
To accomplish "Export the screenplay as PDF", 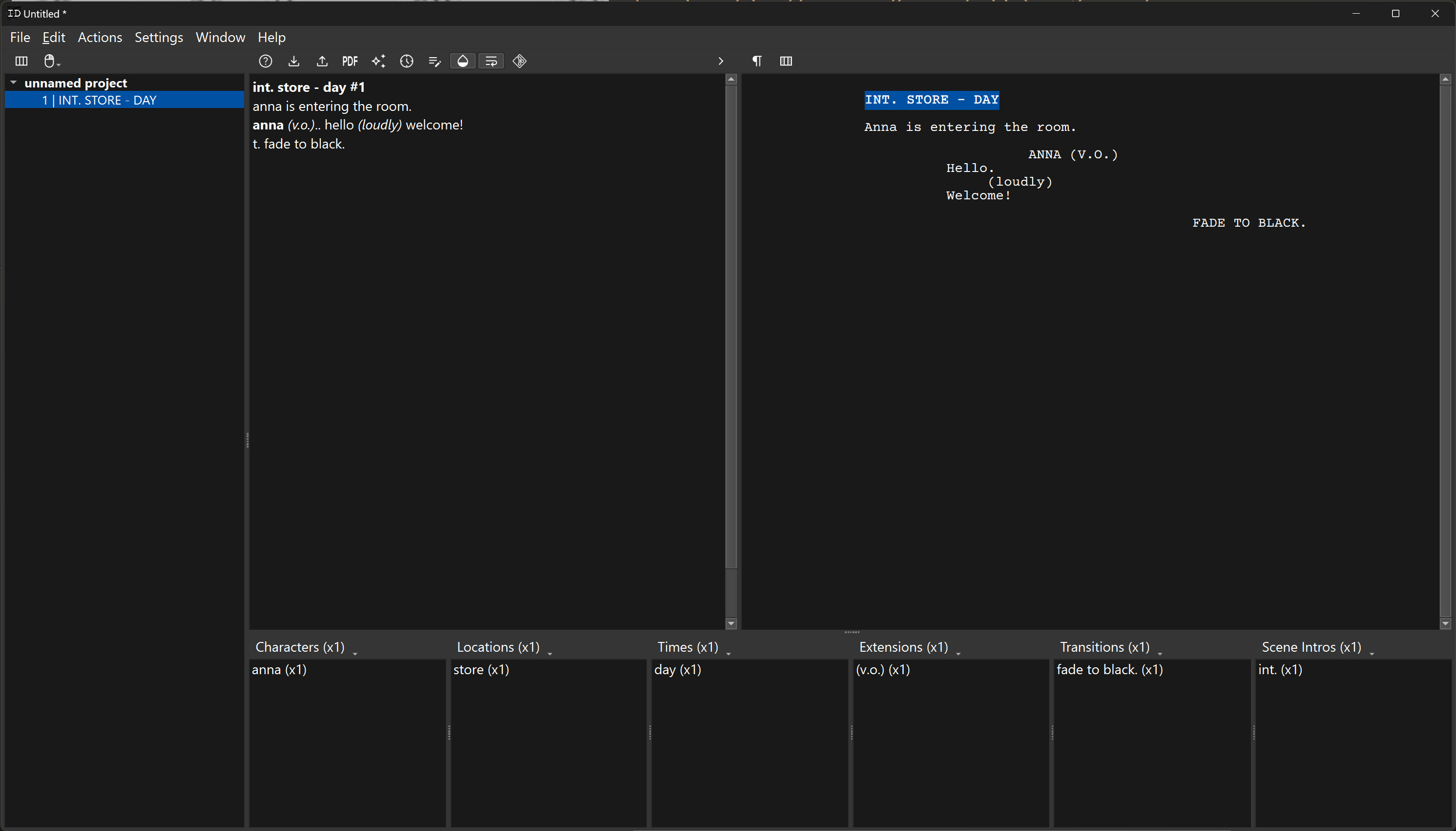I will (350, 61).
